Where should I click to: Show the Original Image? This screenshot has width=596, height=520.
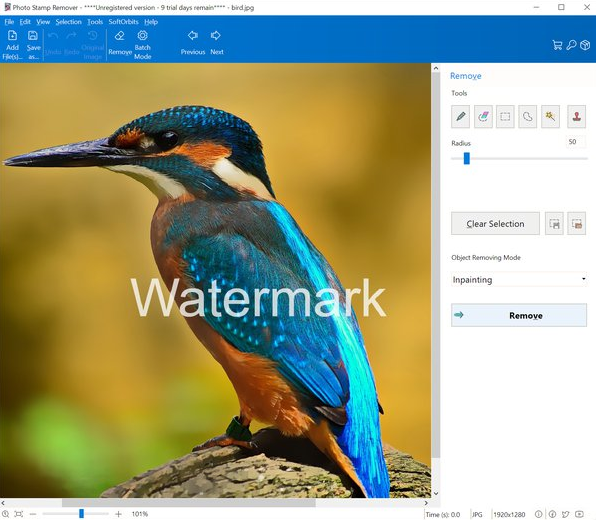(x=93, y=45)
